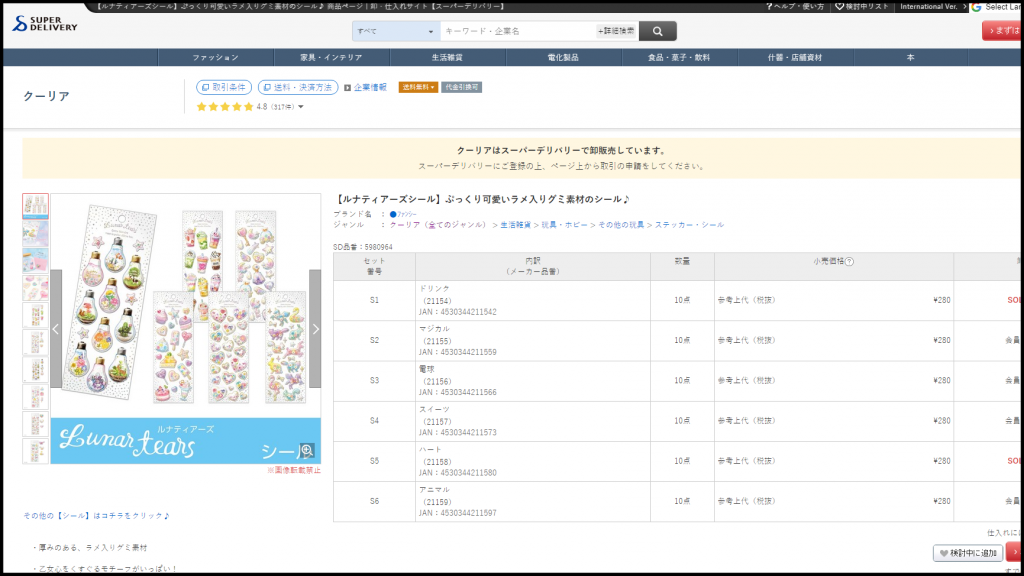The width and height of the screenshot is (1024, 576).
Task: Switch to International Ver.
Action: (933, 7)
